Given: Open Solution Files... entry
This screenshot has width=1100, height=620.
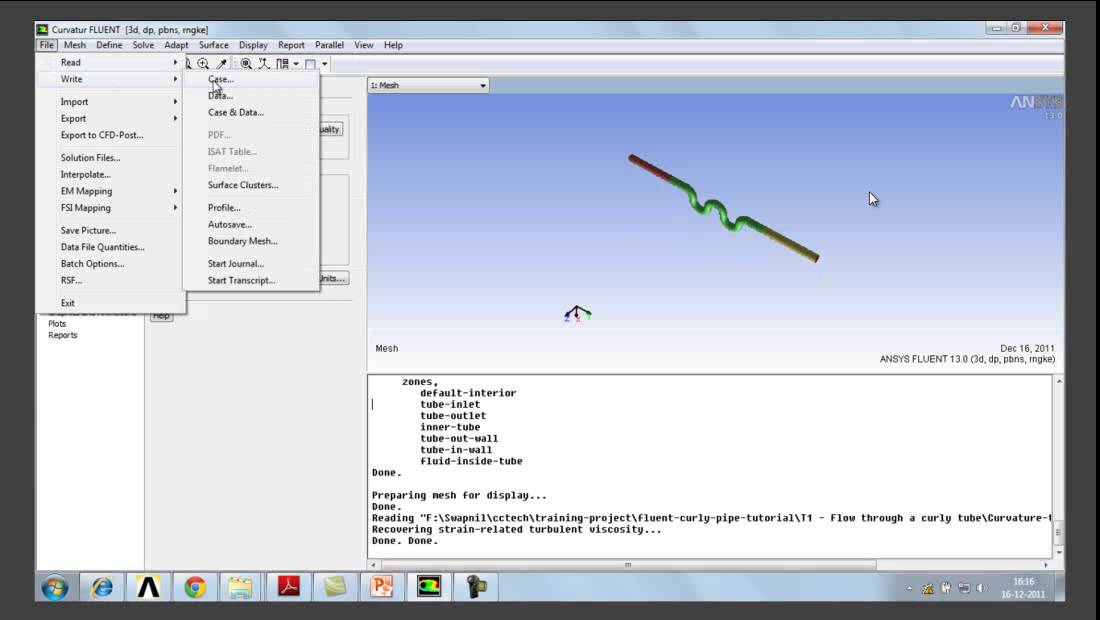Looking at the screenshot, I should tap(90, 158).
